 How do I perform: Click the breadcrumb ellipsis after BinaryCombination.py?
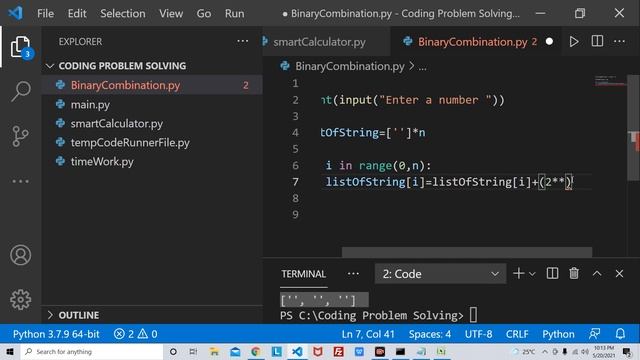(x=422, y=67)
